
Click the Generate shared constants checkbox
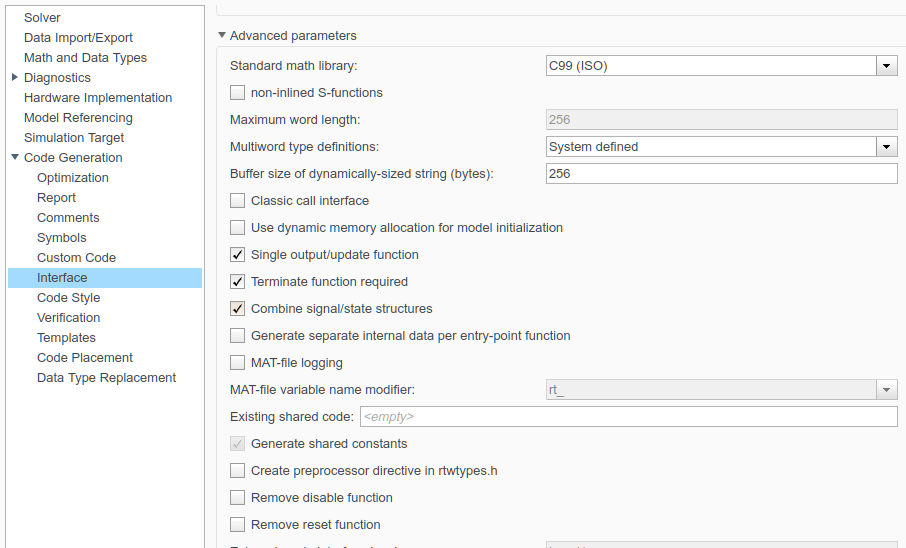(237, 444)
